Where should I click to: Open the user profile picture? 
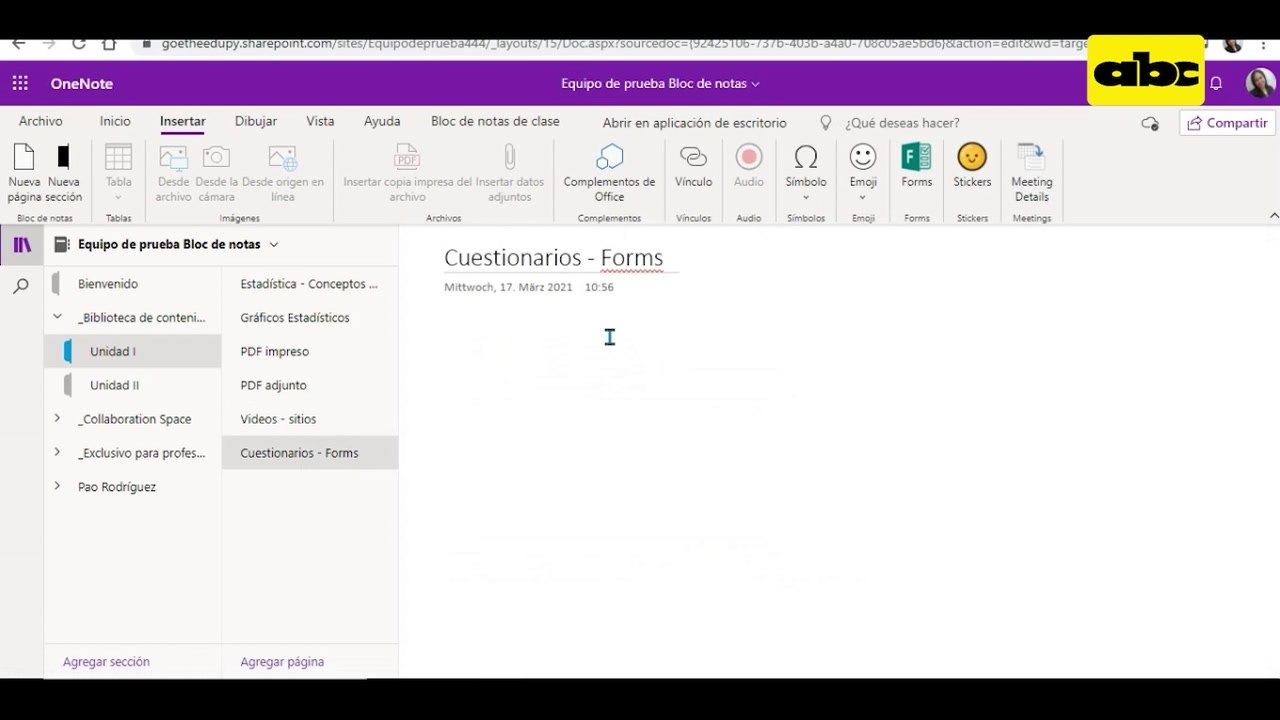1260,83
